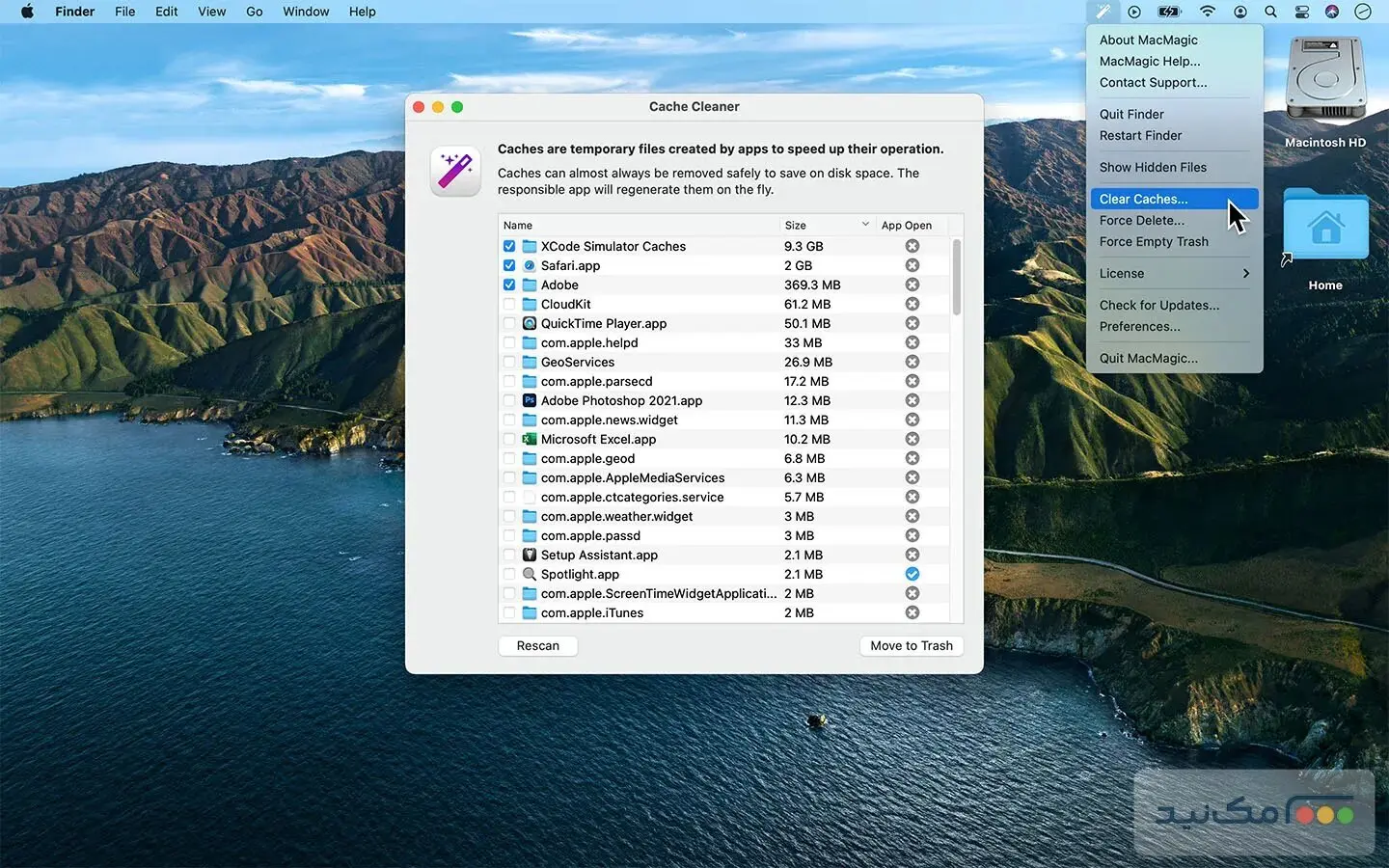Check the CloudKit checkbox
This screenshot has width=1389, height=868.
(x=509, y=304)
